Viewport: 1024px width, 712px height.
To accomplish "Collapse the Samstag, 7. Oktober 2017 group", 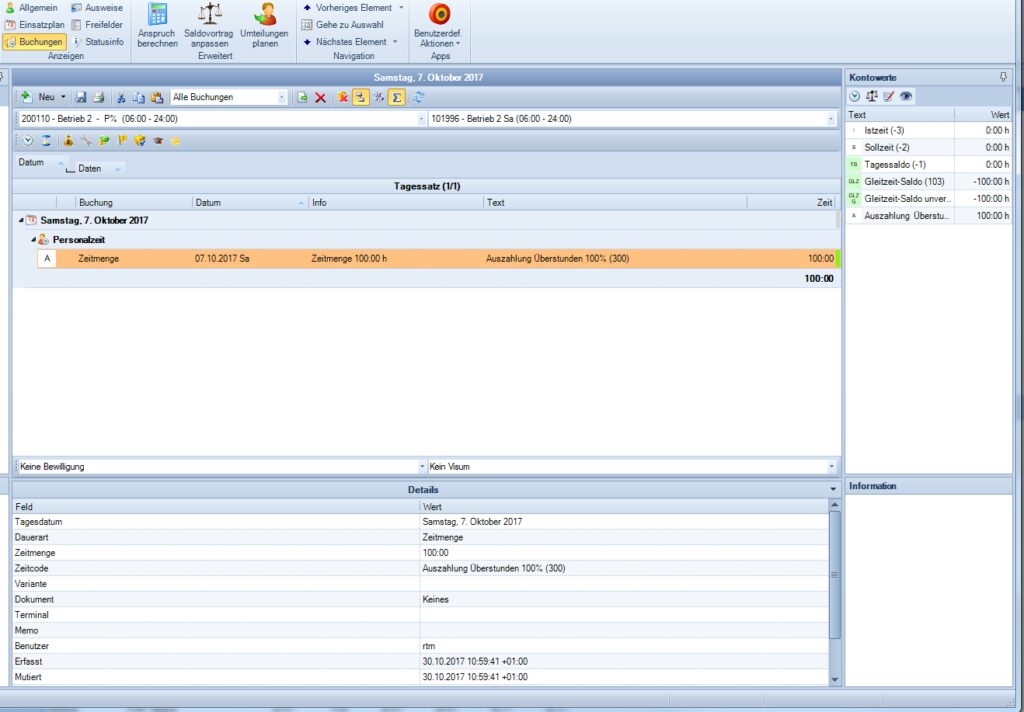I will [x=21, y=221].
